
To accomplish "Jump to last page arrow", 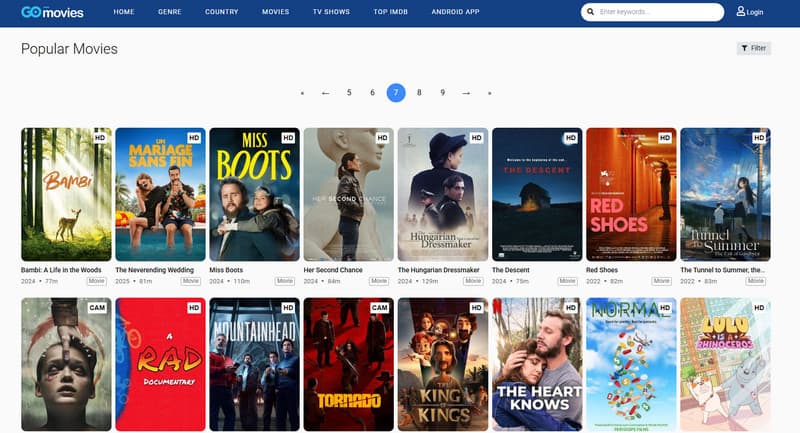I will (489, 93).
